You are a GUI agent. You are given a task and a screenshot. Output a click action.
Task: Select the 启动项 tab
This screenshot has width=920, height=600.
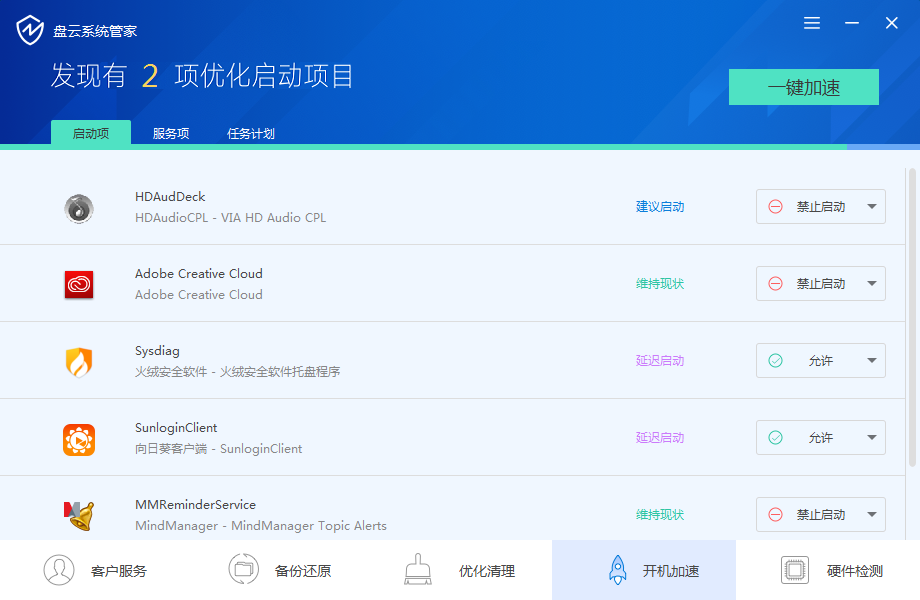(x=91, y=133)
